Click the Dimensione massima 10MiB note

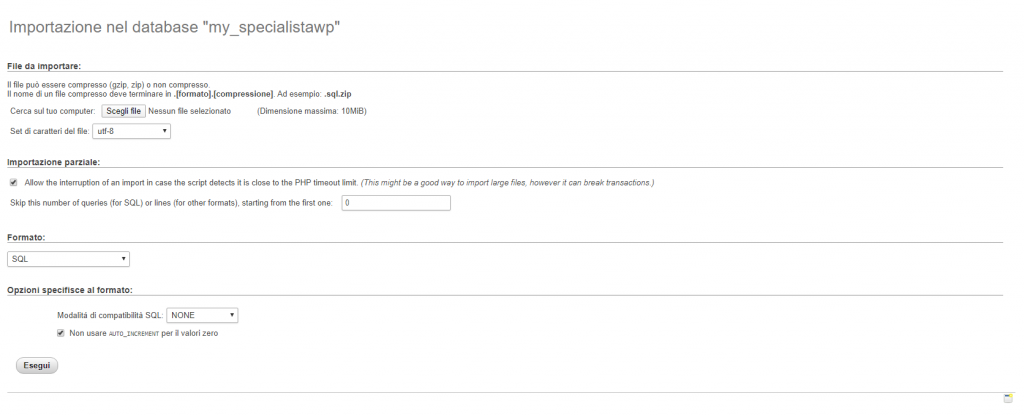click(312, 111)
